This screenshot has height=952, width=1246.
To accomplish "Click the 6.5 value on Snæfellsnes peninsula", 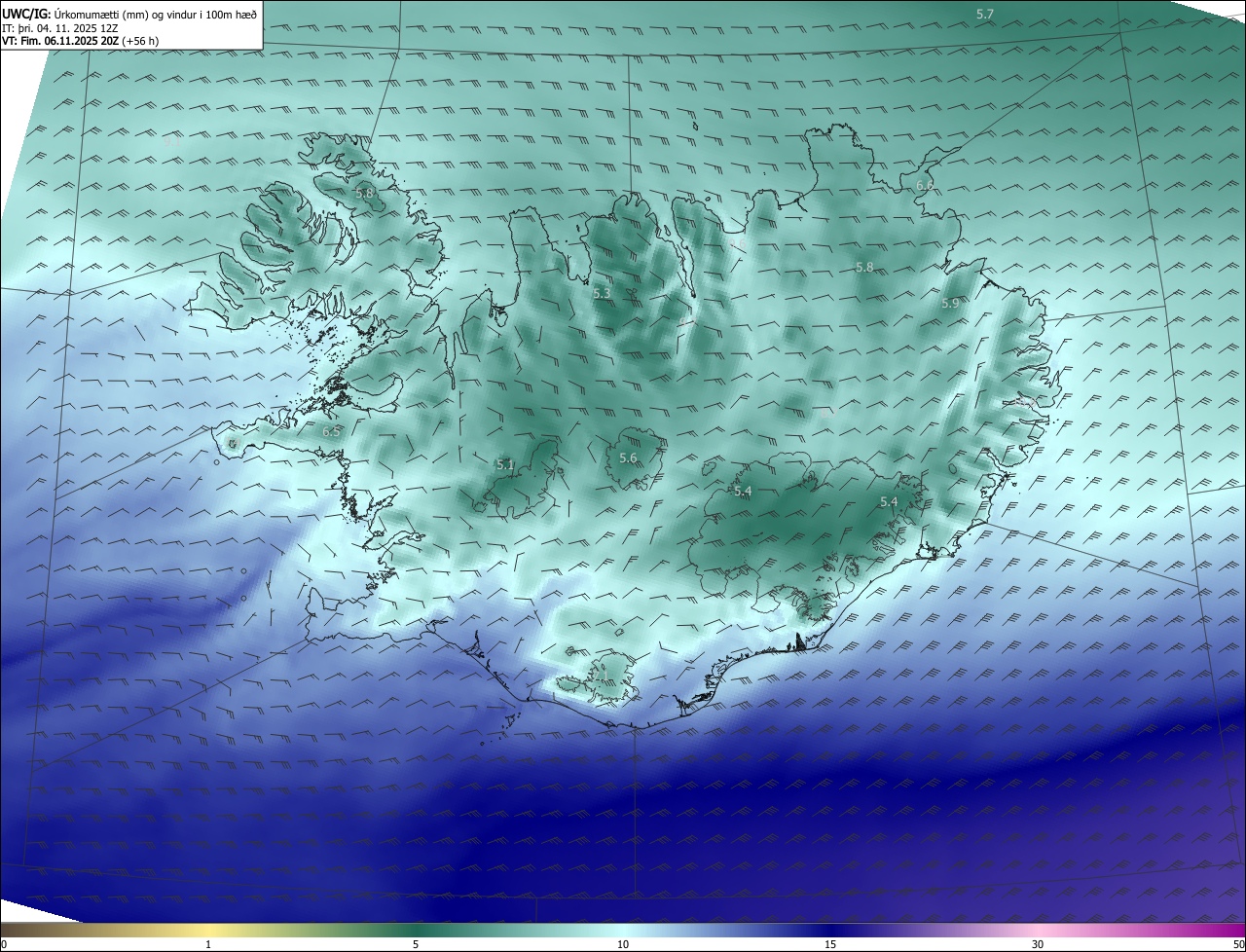I will (331, 431).
